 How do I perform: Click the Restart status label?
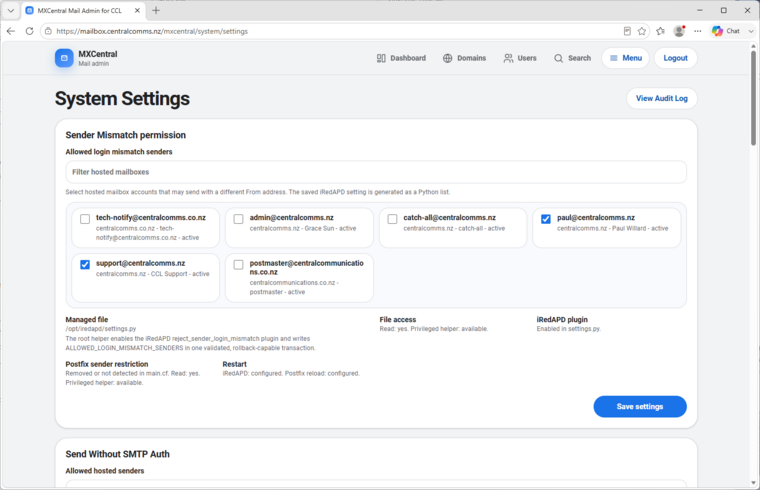coord(235,364)
